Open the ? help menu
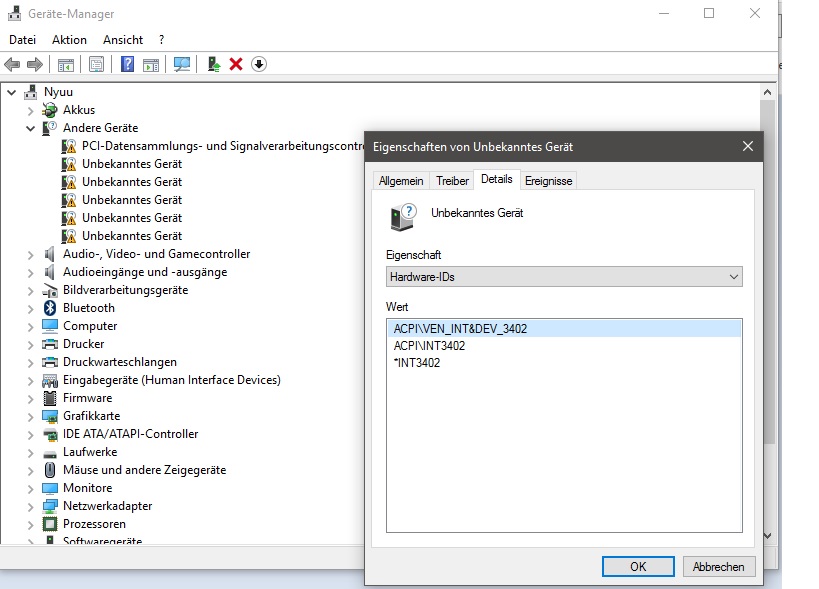This screenshot has height=589, width=819. 162,40
